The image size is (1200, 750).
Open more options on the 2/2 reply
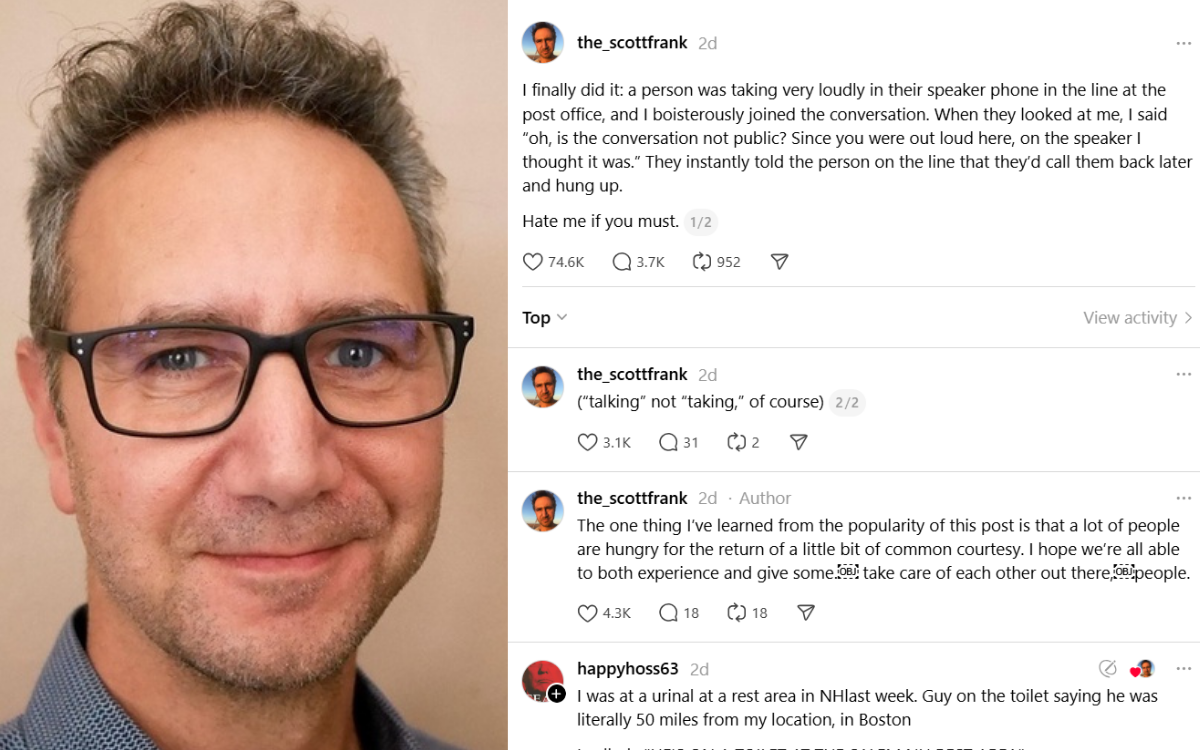(1184, 374)
